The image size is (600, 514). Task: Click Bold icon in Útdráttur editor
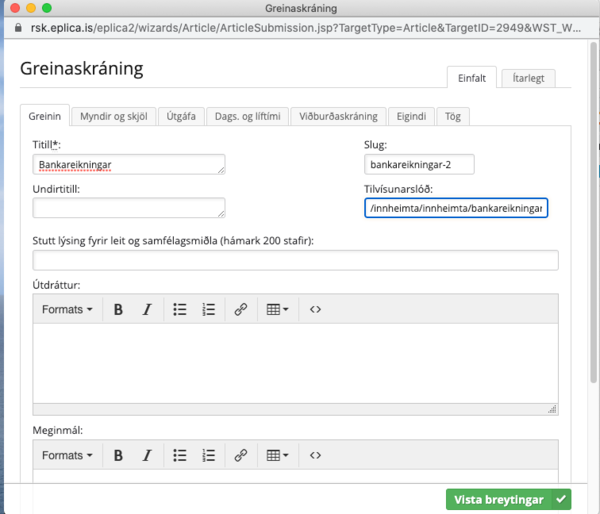tap(118, 310)
